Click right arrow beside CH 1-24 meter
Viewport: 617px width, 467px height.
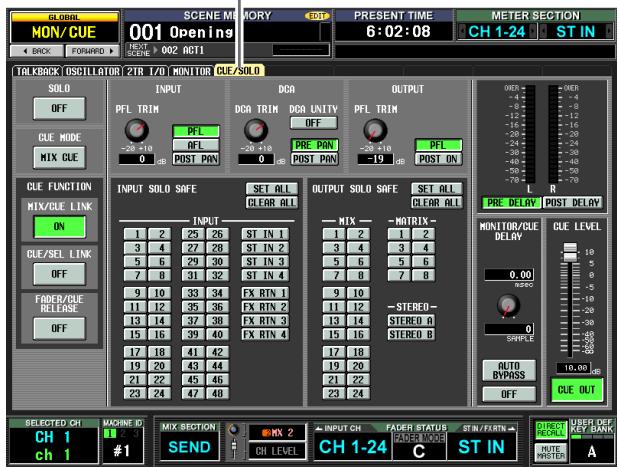(x=533, y=31)
